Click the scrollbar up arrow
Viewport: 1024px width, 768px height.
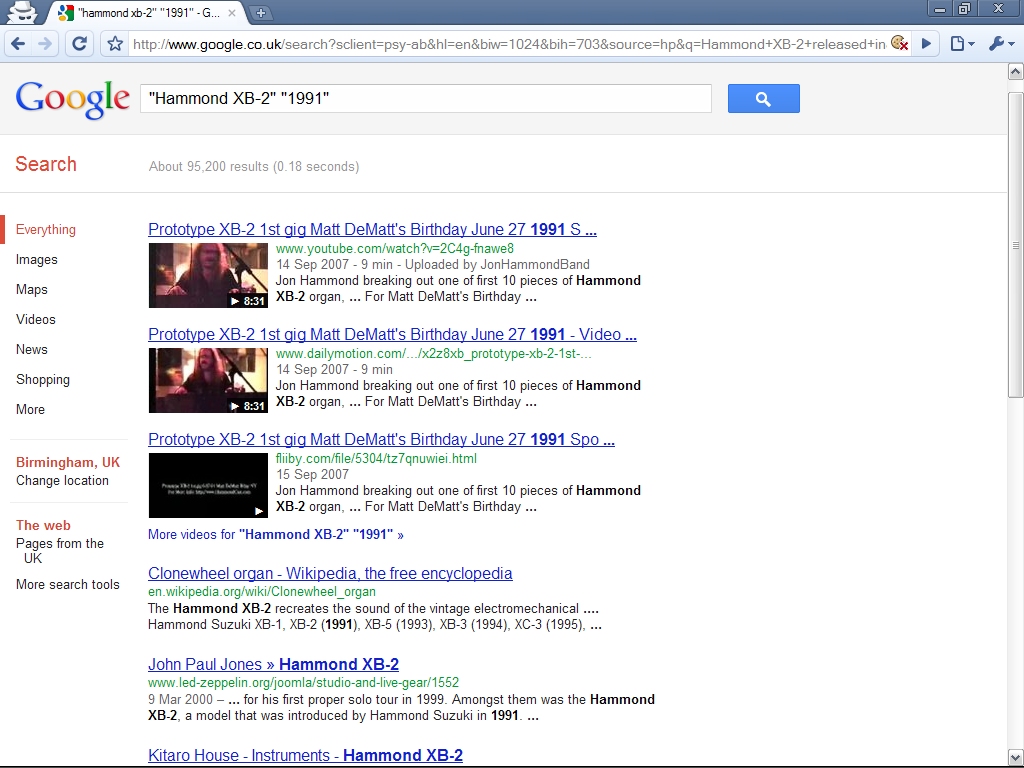pos(1016,71)
